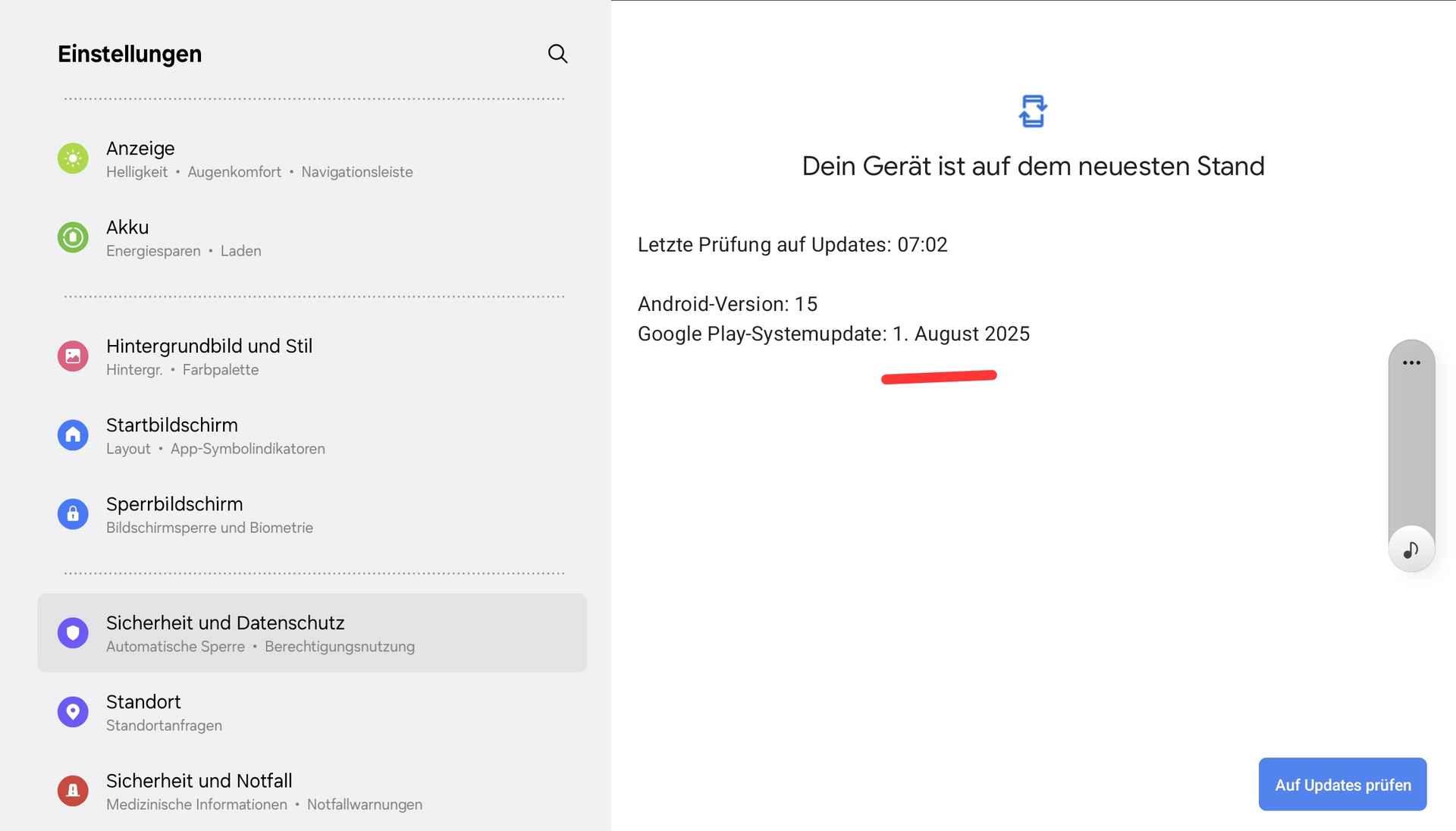This screenshot has height=831, width=1456.
Task: Tap the Sperrbildschirm lock icon
Action: click(x=73, y=514)
